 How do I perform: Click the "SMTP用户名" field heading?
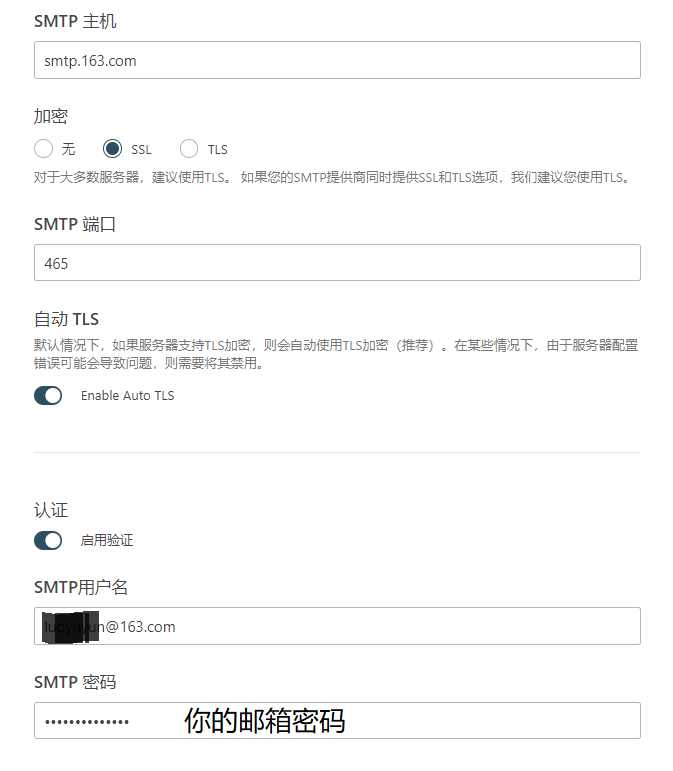coord(81,587)
